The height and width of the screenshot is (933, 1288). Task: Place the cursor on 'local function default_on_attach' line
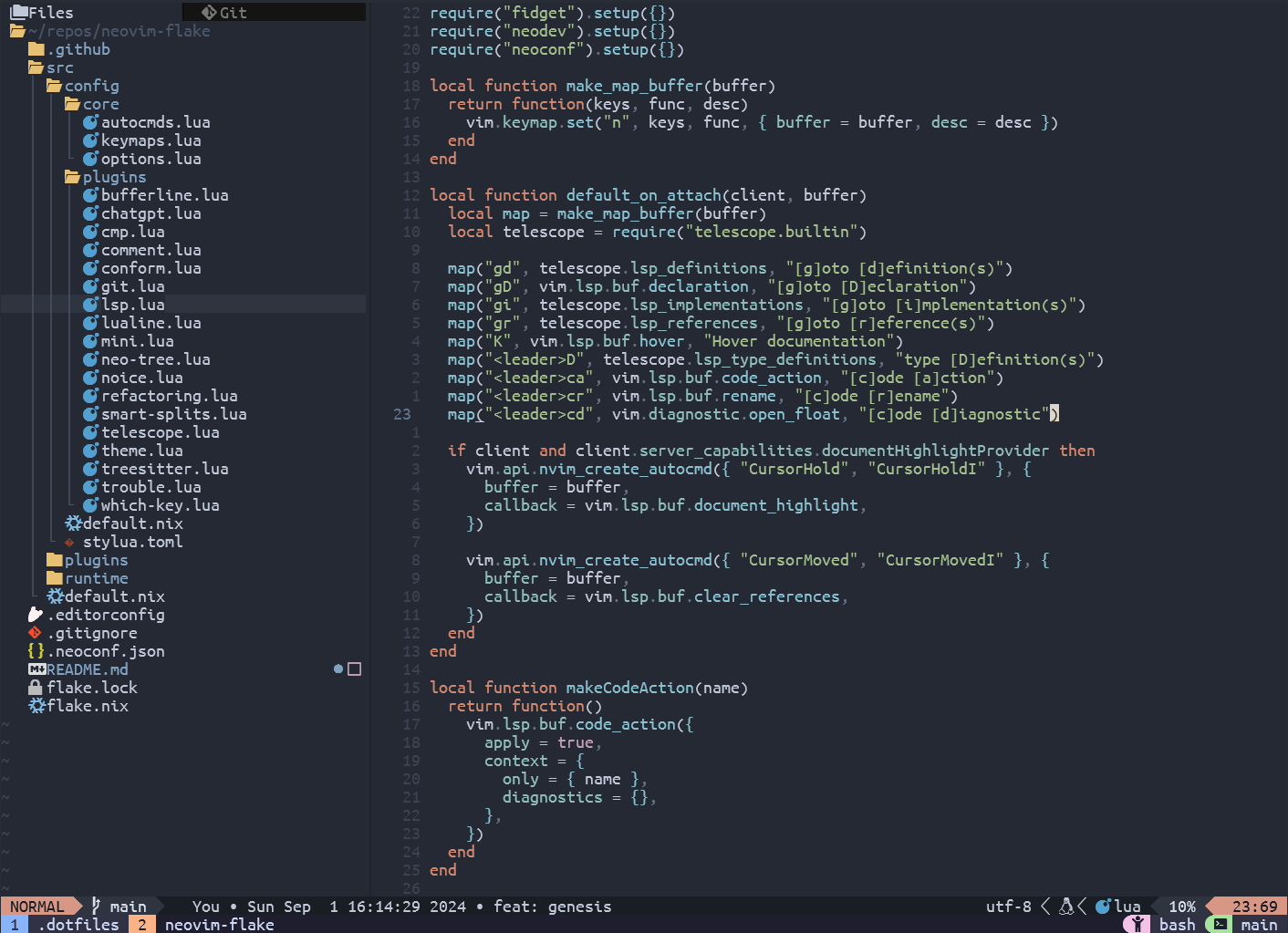649,195
